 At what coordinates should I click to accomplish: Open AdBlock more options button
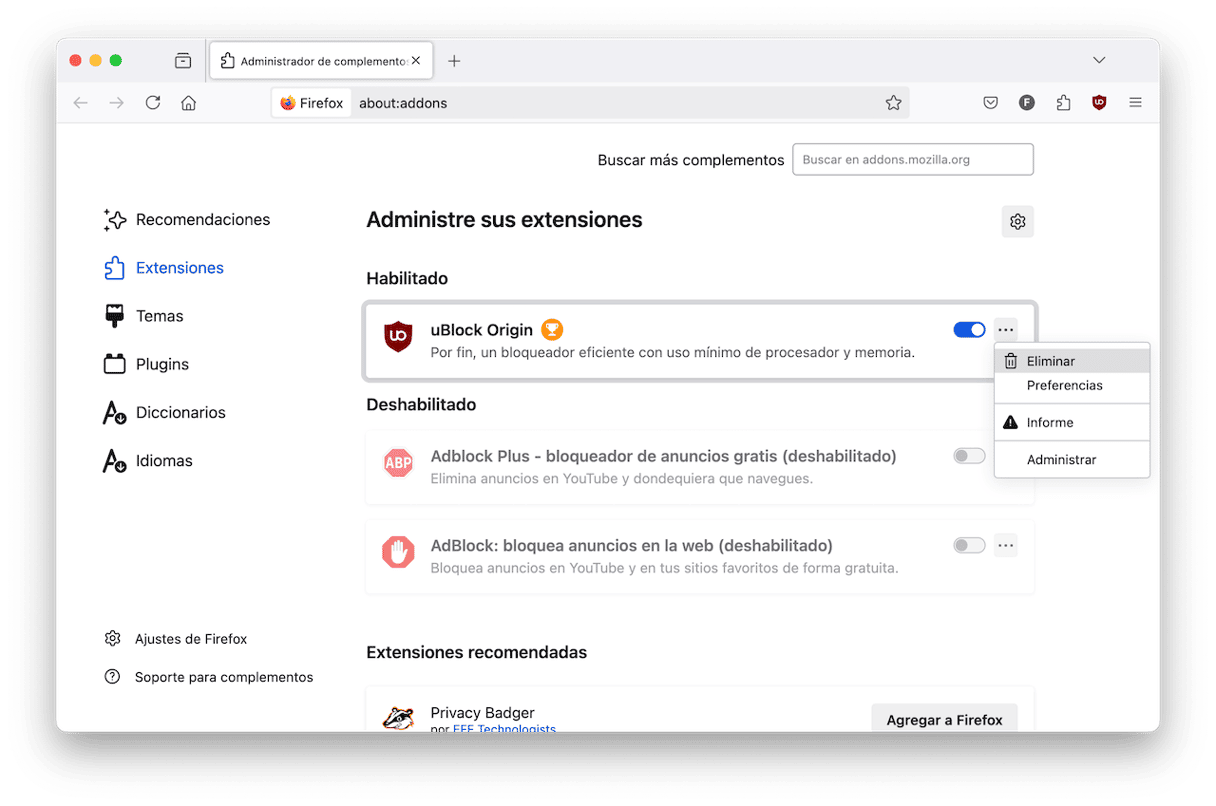coord(1006,546)
